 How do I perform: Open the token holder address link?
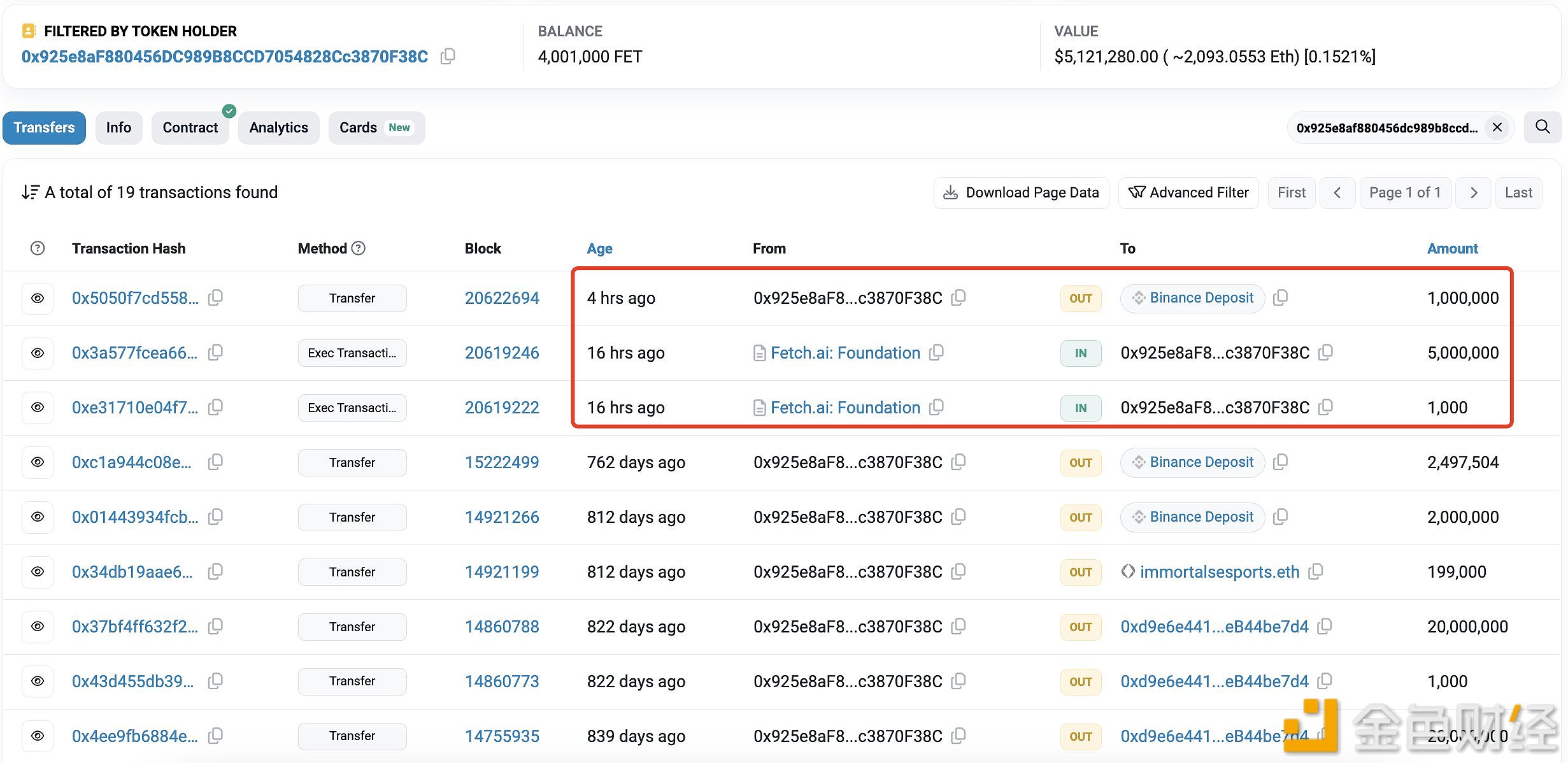click(225, 57)
